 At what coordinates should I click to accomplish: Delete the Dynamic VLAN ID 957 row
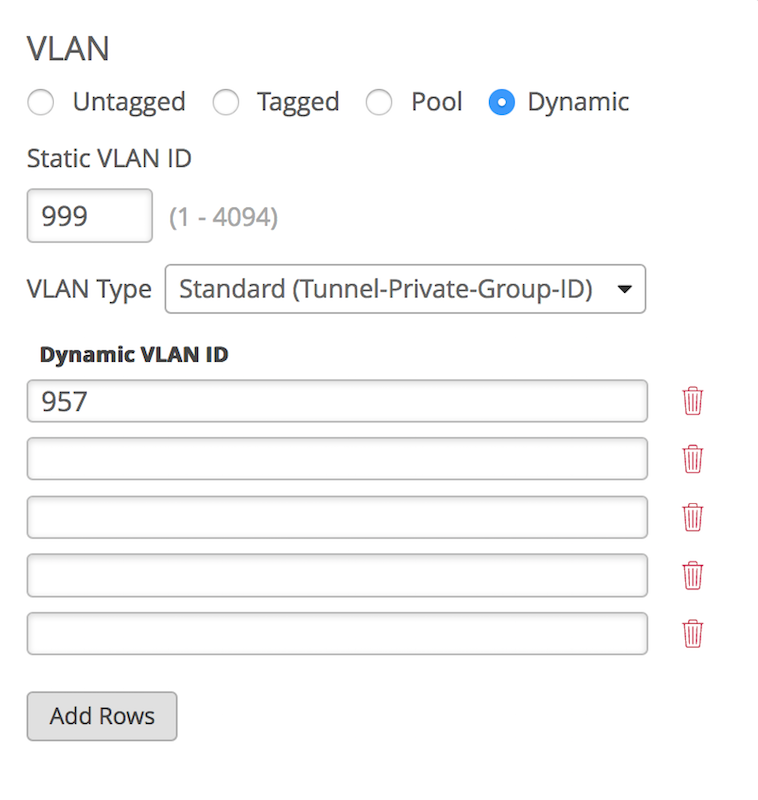[692, 401]
